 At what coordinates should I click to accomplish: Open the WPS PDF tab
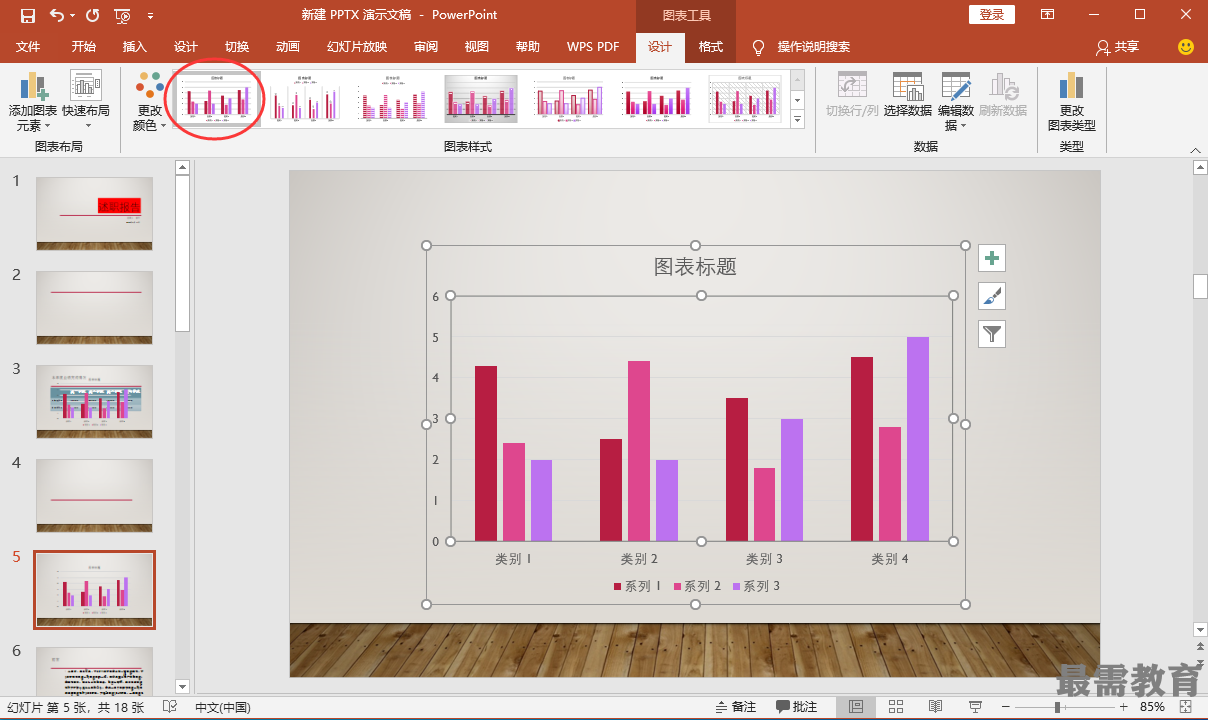[593, 47]
